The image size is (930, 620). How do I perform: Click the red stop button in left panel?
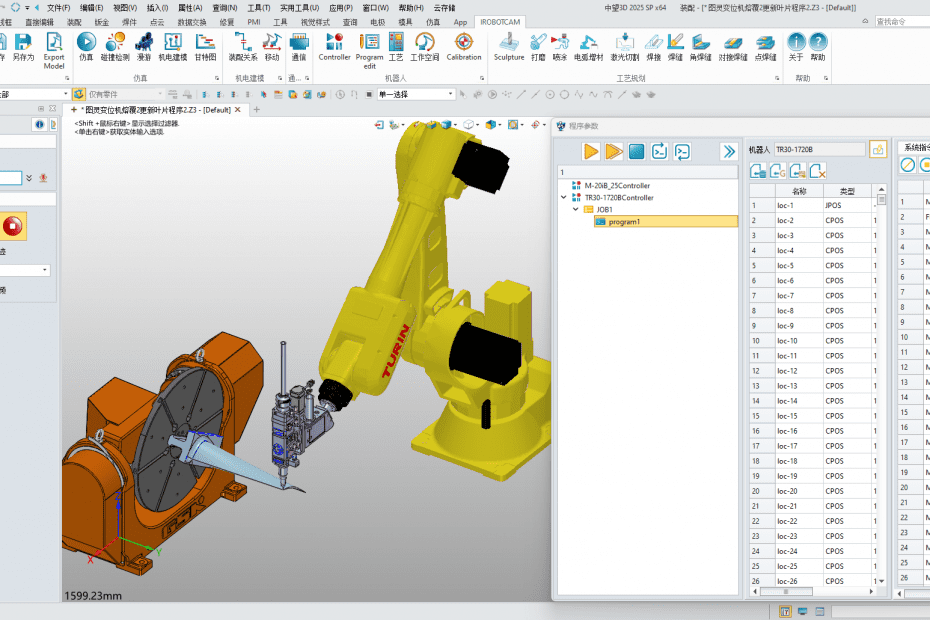coord(13,226)
